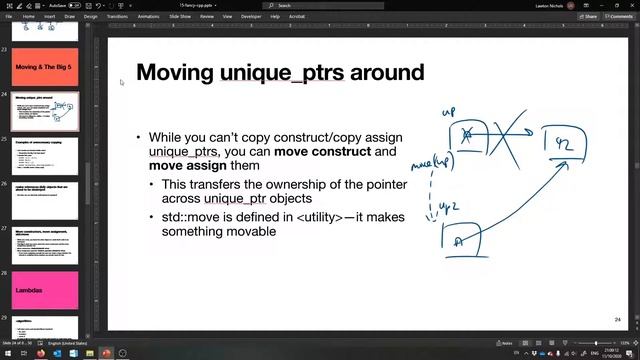
Task: Open File Explorer from the taskbar
Action: click(x=90, y=353)
